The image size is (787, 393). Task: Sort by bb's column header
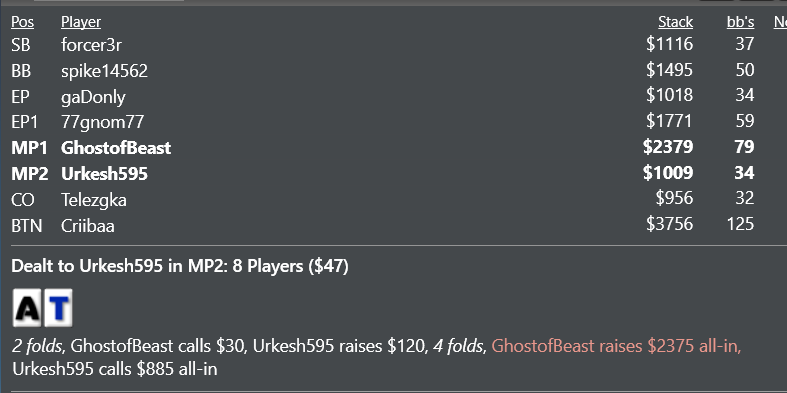click(x=740, y=22)
